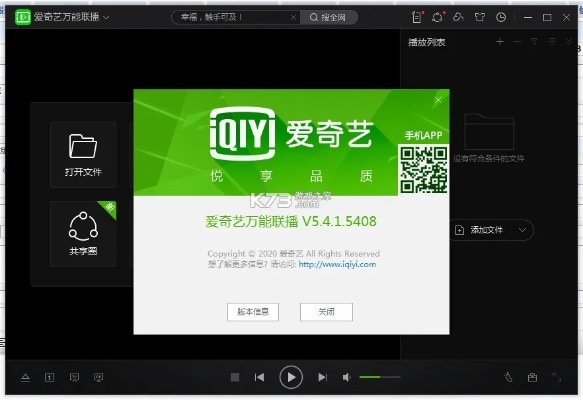Click the 版本信息 button
The image size is (583, 400).
[253, 312]
